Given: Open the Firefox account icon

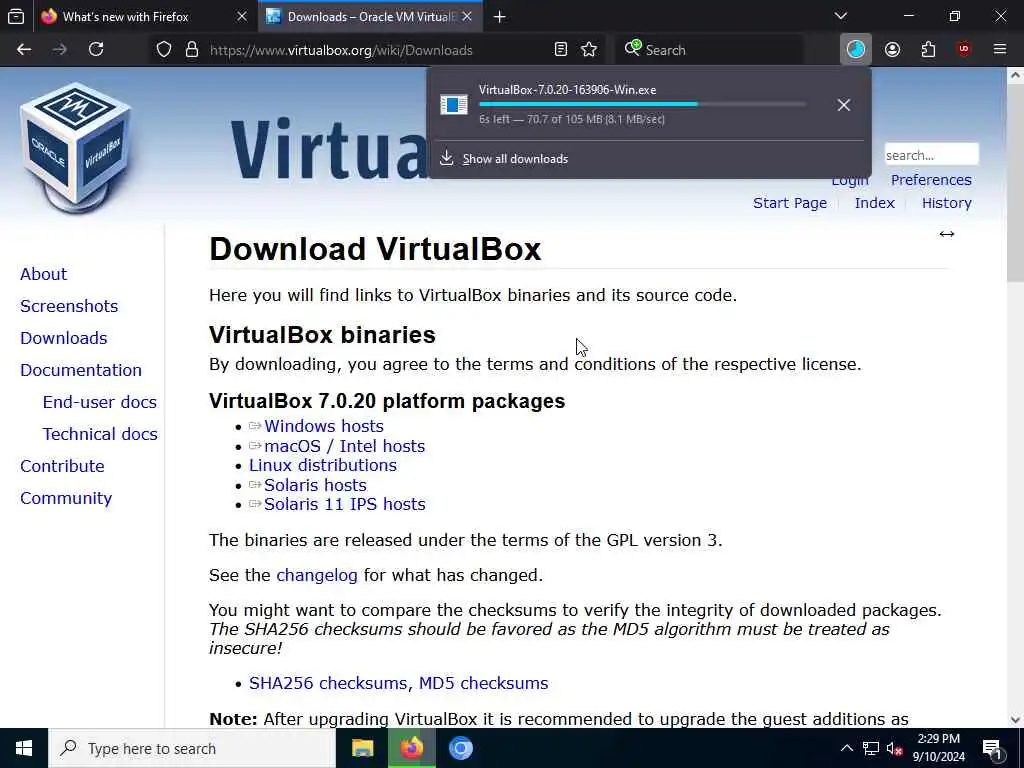Looking at the screenshot, I should point(892,50).
